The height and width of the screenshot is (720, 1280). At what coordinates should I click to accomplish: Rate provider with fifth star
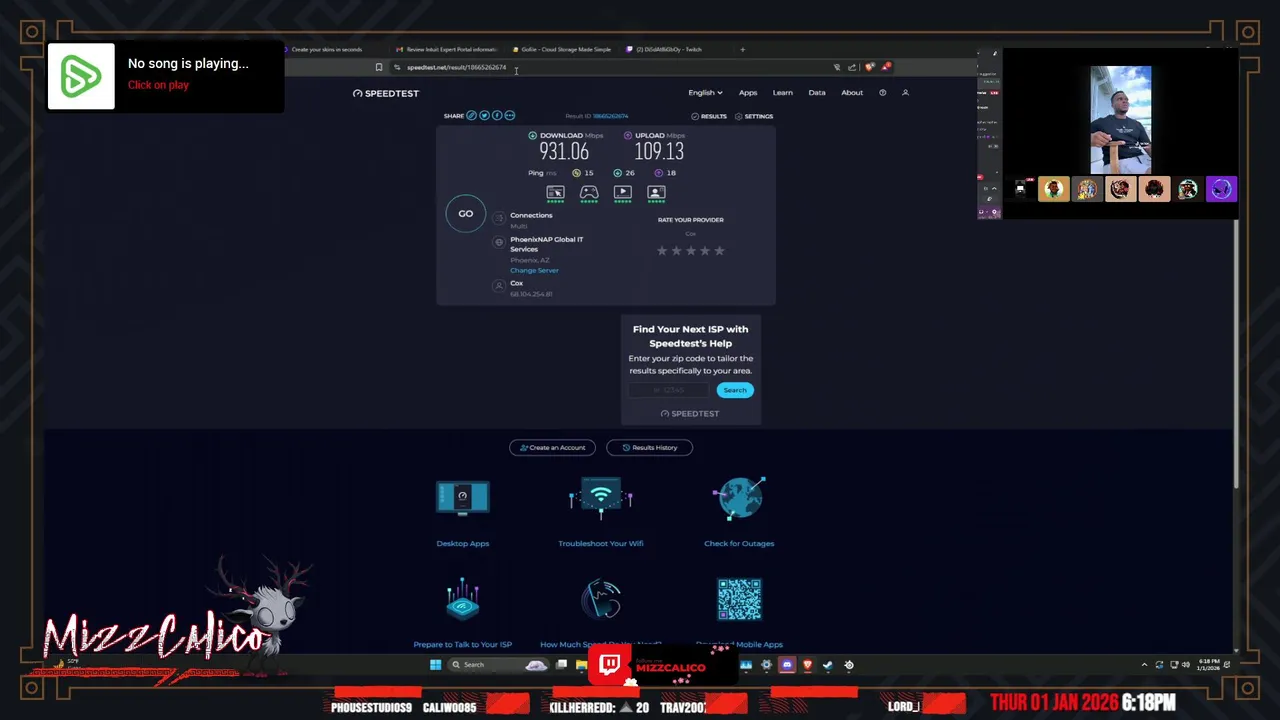pyautogui.click(x=719, y=251)
